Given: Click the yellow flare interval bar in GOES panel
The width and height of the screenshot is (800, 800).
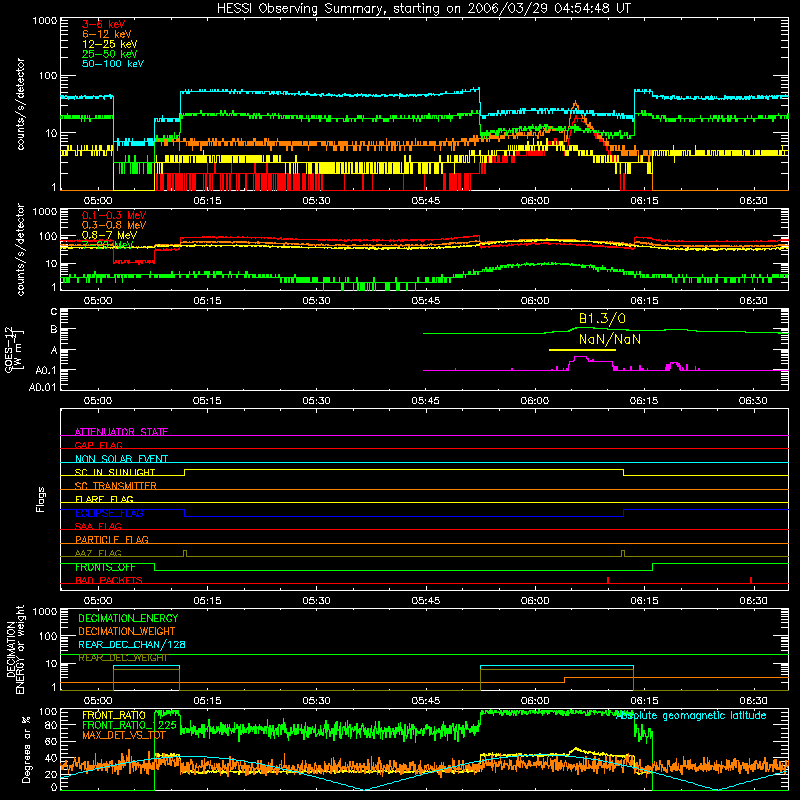Looking at the screenshot, I should (x=582, y=350).
